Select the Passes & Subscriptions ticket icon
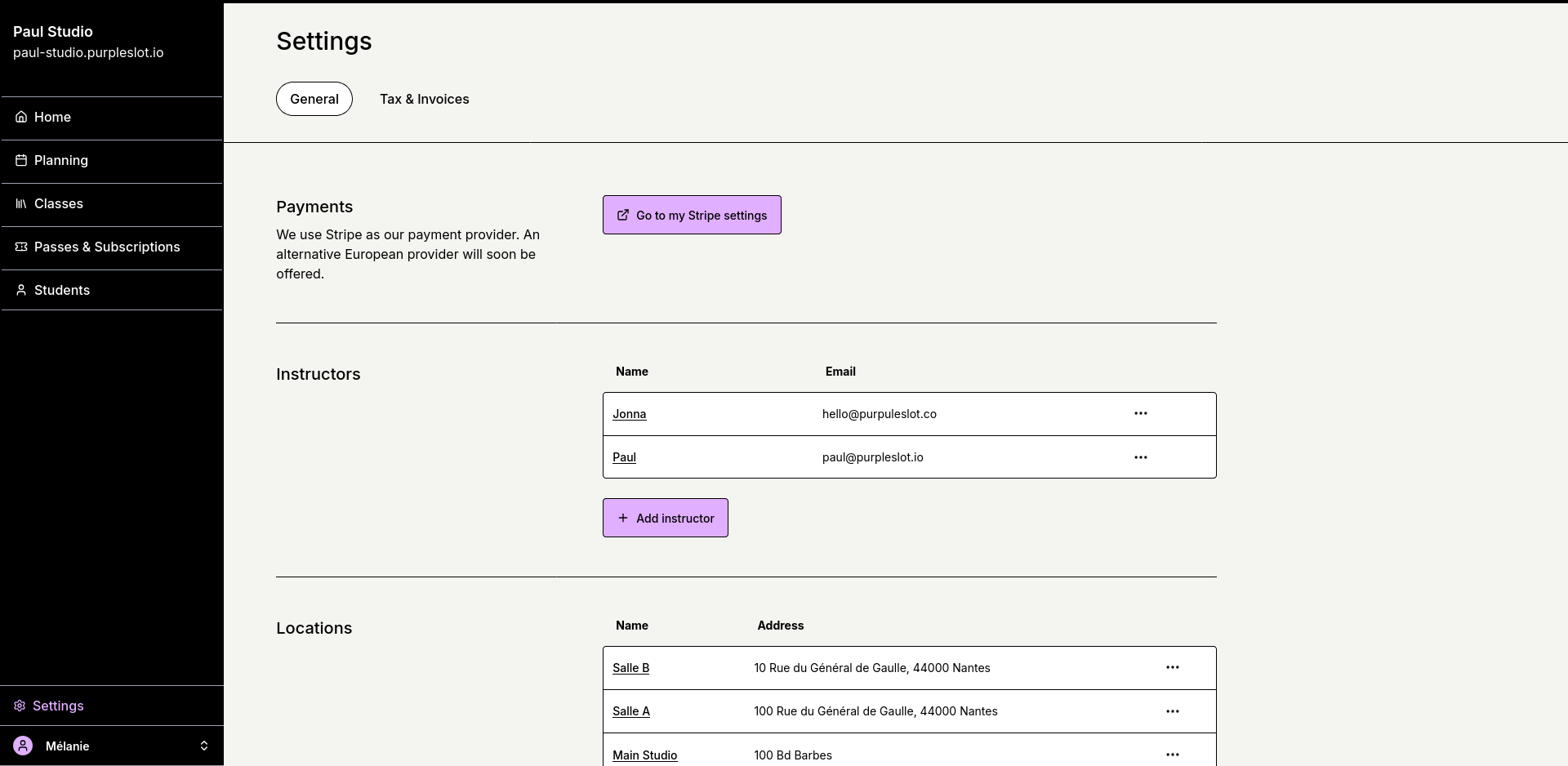Screen dimensions: 1568x766 pos(20,247)
